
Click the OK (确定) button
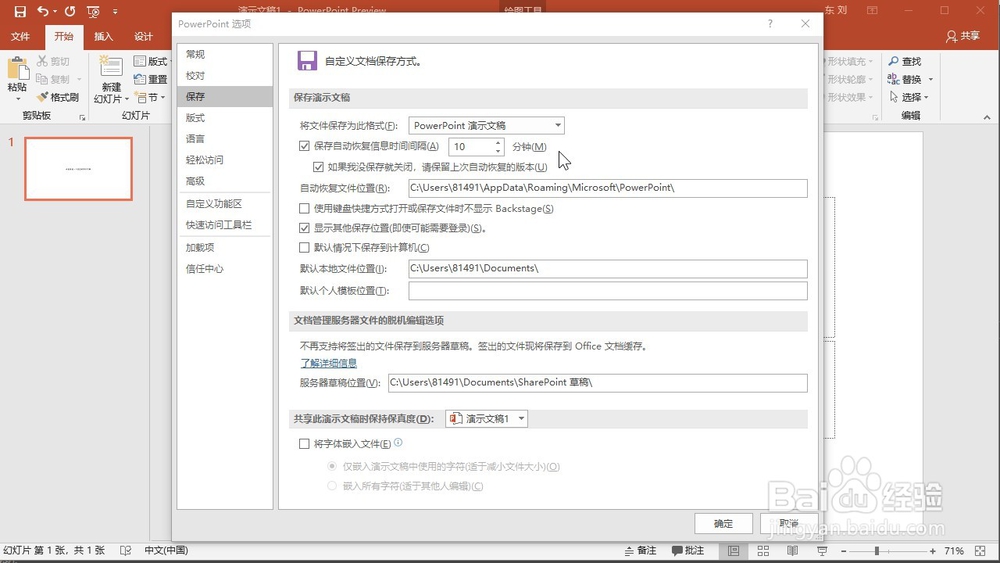723,523
